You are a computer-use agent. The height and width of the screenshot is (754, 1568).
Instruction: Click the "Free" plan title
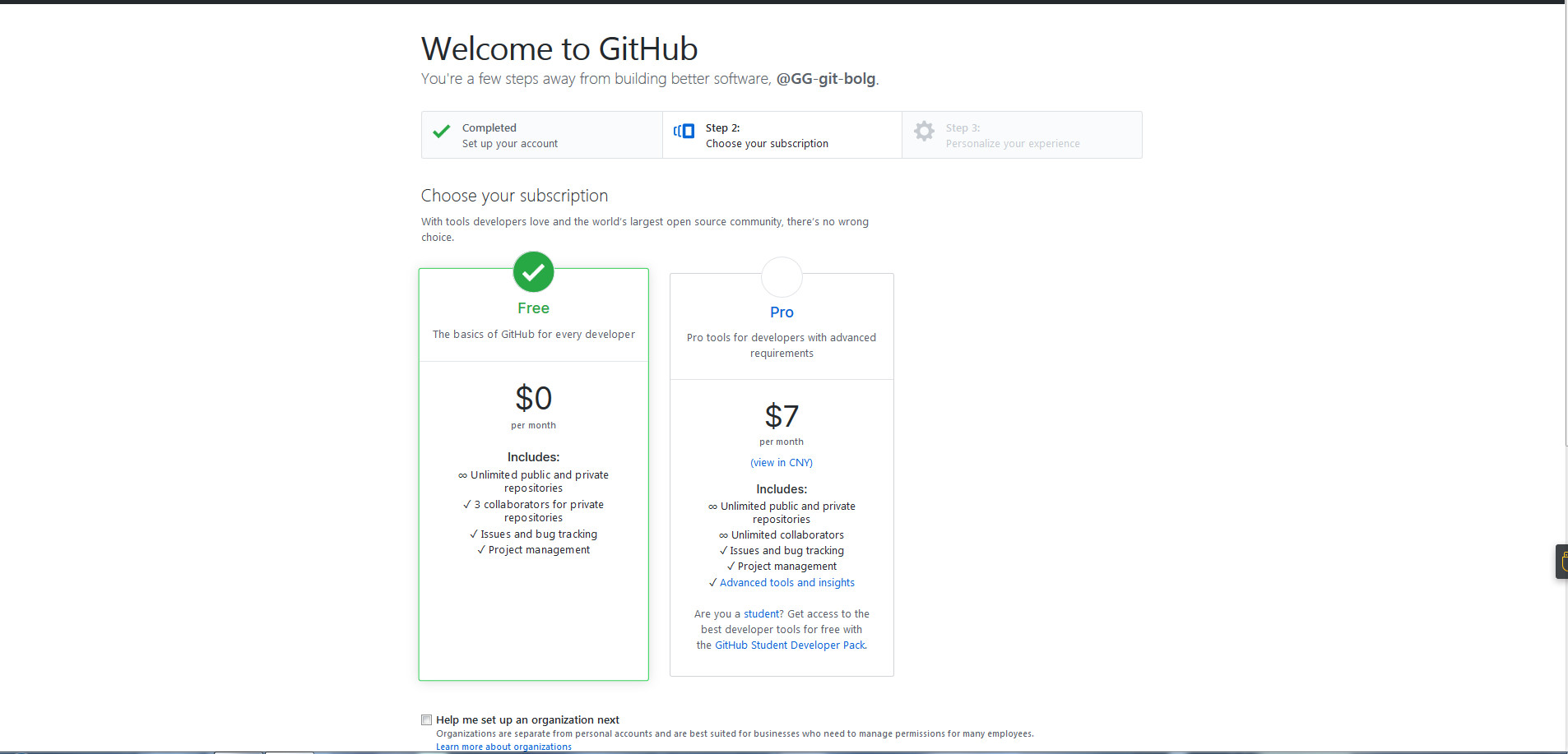click(533, 308)
